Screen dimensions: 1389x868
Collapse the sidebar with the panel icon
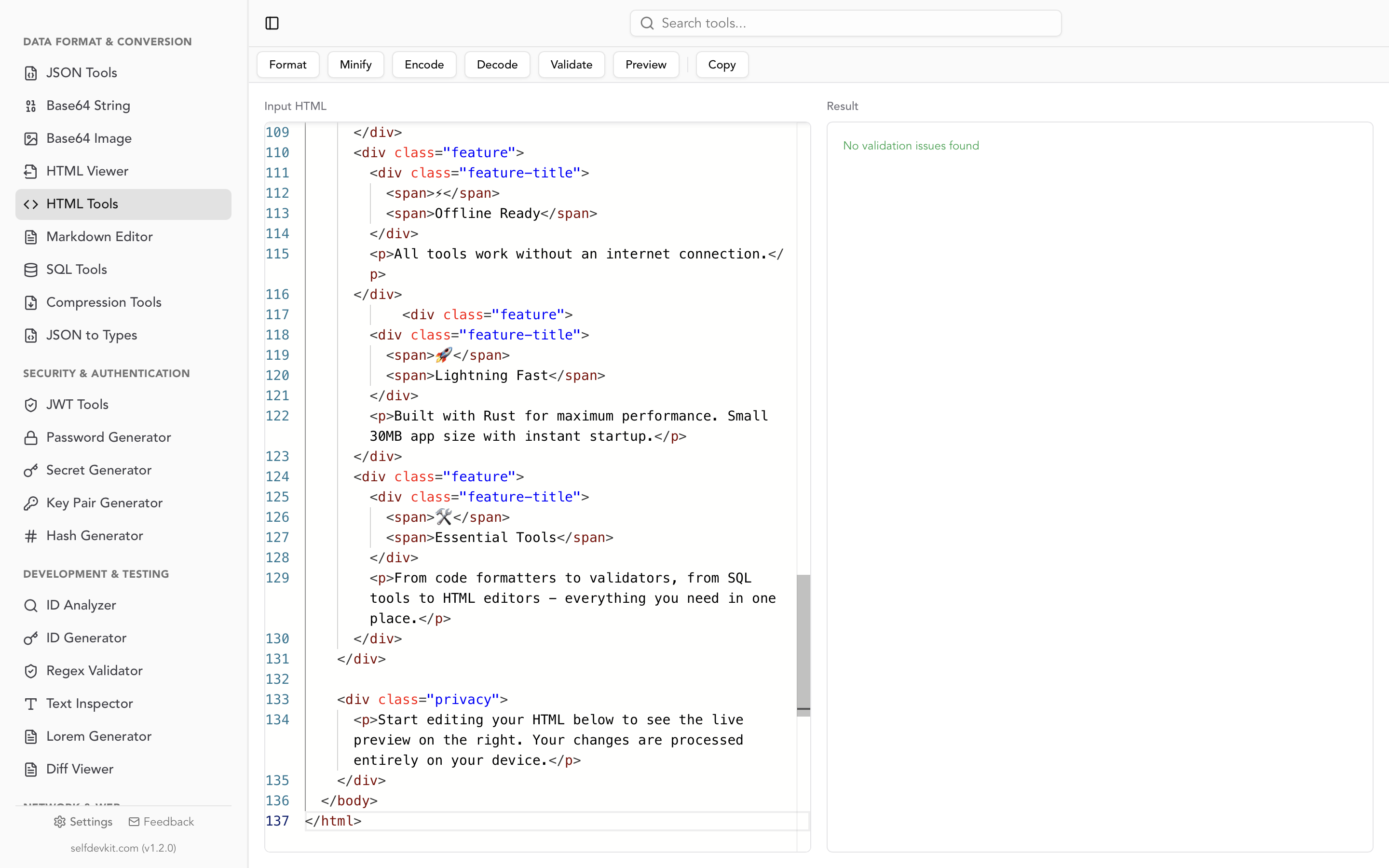272,23
